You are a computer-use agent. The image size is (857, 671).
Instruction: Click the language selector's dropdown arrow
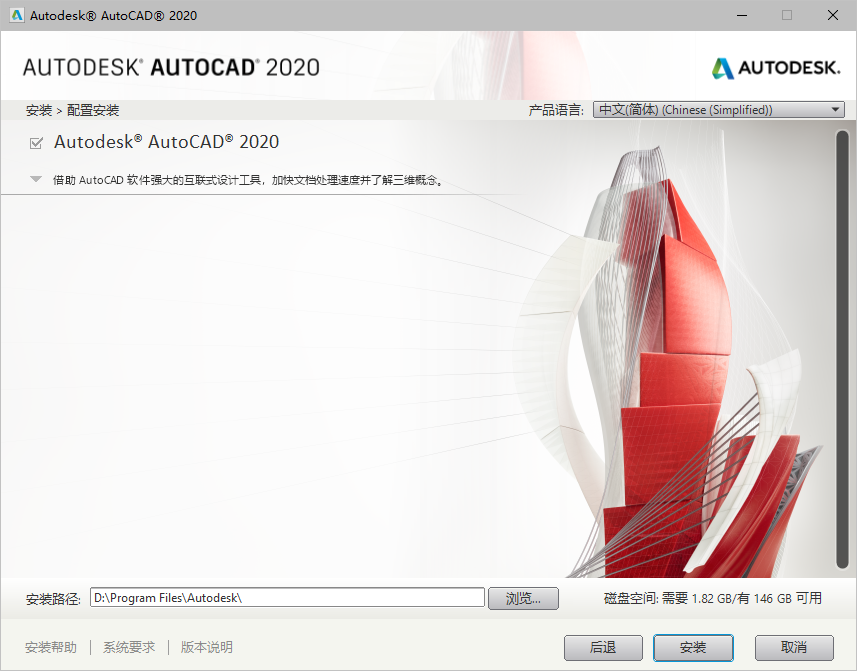[x=836, y=109]
